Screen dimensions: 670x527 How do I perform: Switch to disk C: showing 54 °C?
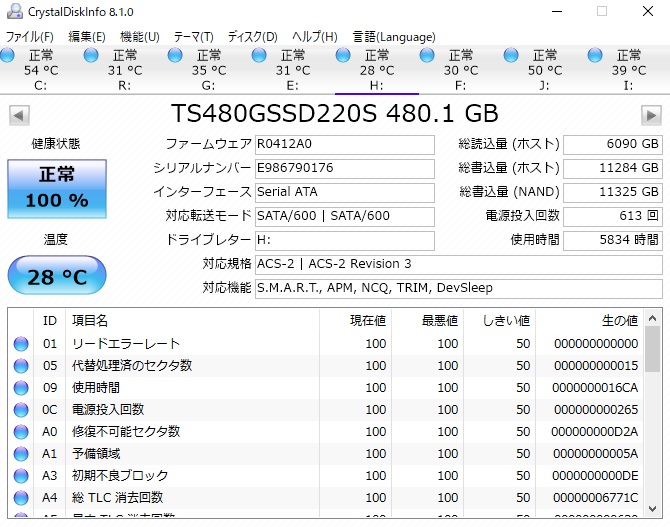point(41,70)
